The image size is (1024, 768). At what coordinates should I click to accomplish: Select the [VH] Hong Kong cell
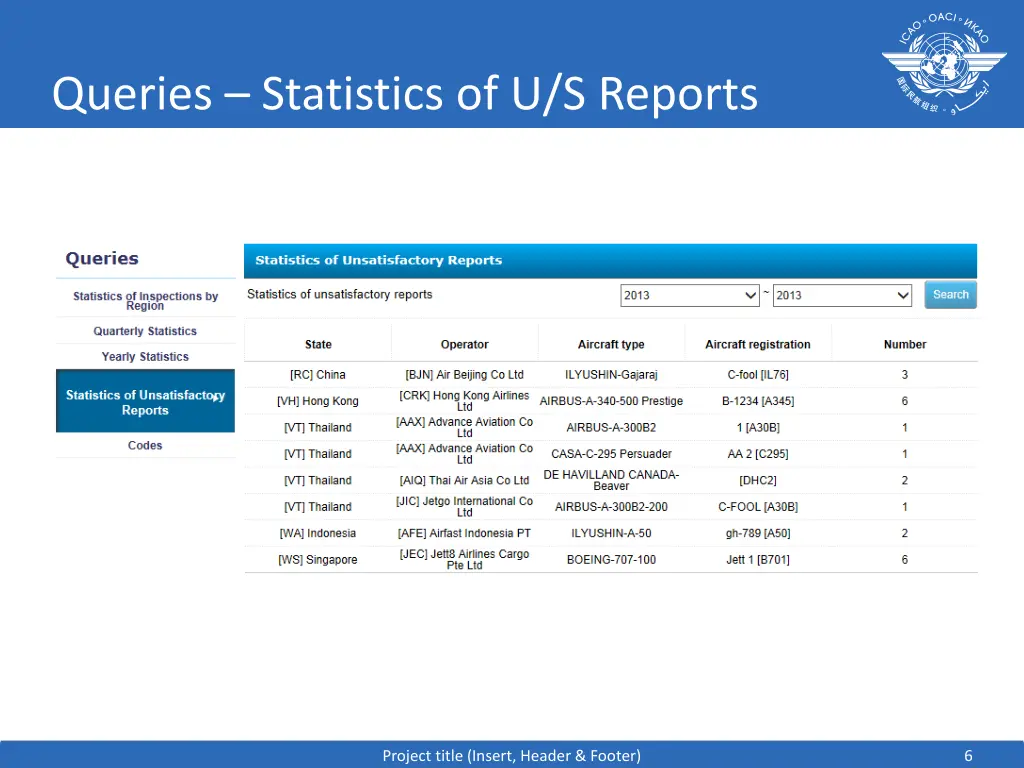pos(318,401)
